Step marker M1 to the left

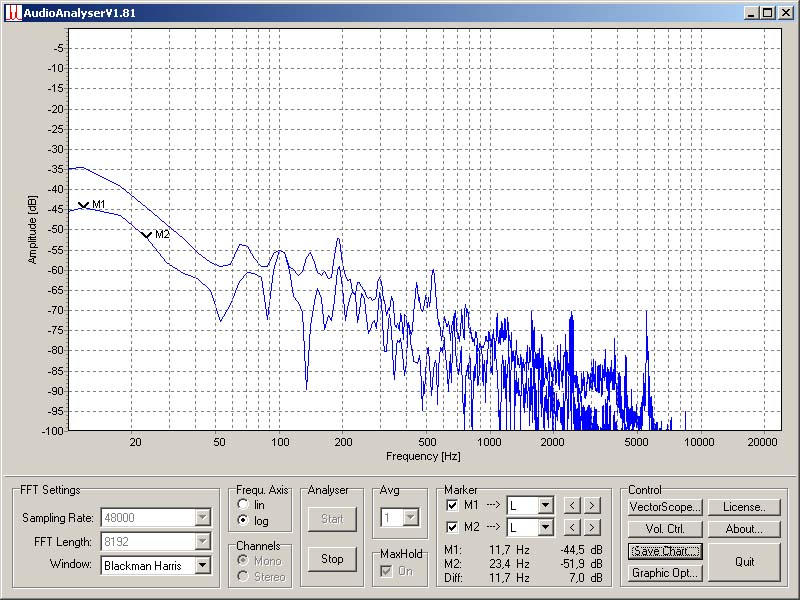pos(572,505)
